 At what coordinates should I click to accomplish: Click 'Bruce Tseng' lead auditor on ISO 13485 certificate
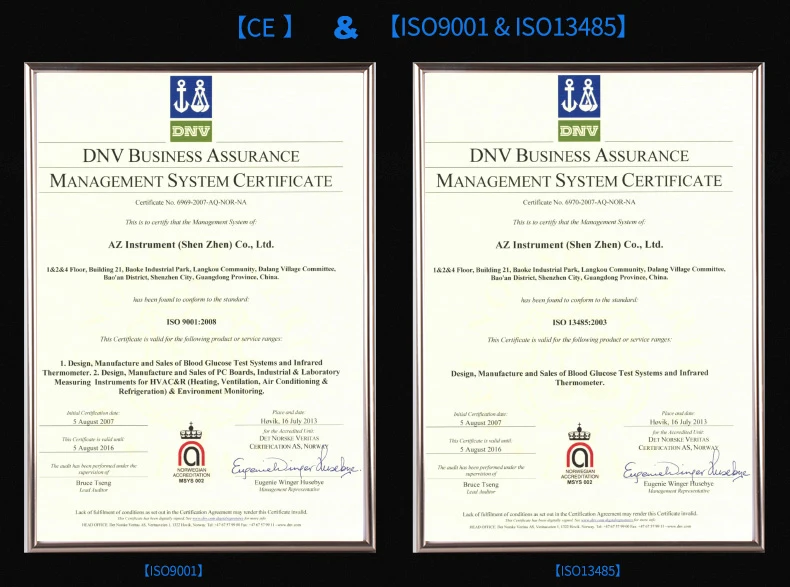click(481, 484)
